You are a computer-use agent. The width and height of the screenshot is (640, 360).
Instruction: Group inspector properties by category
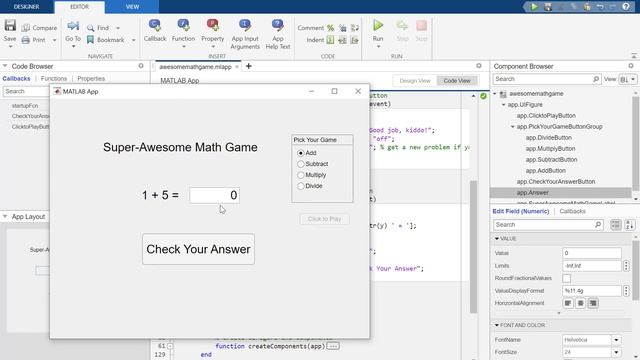coord(616,224)
